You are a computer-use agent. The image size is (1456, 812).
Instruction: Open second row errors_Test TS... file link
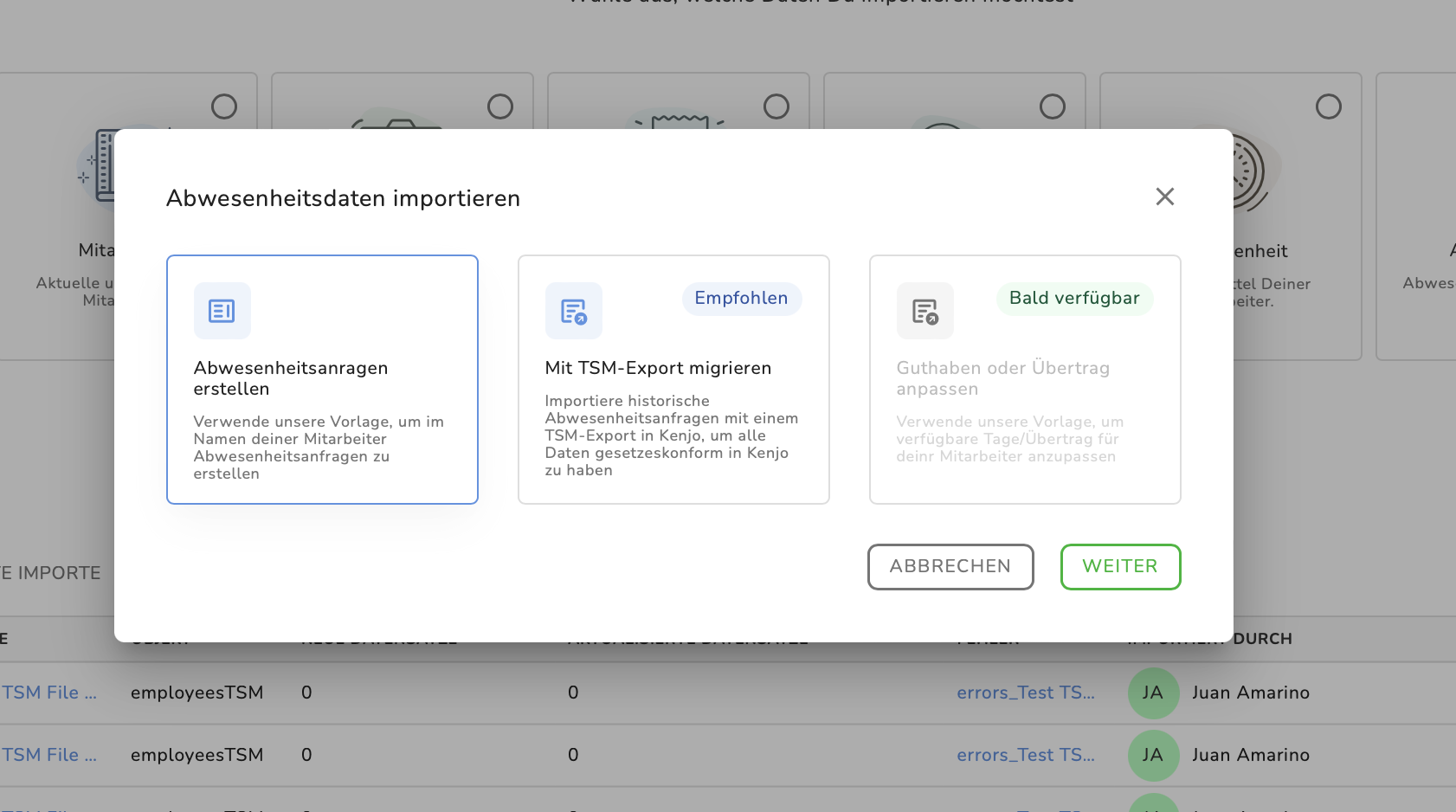coord(1026,755)
